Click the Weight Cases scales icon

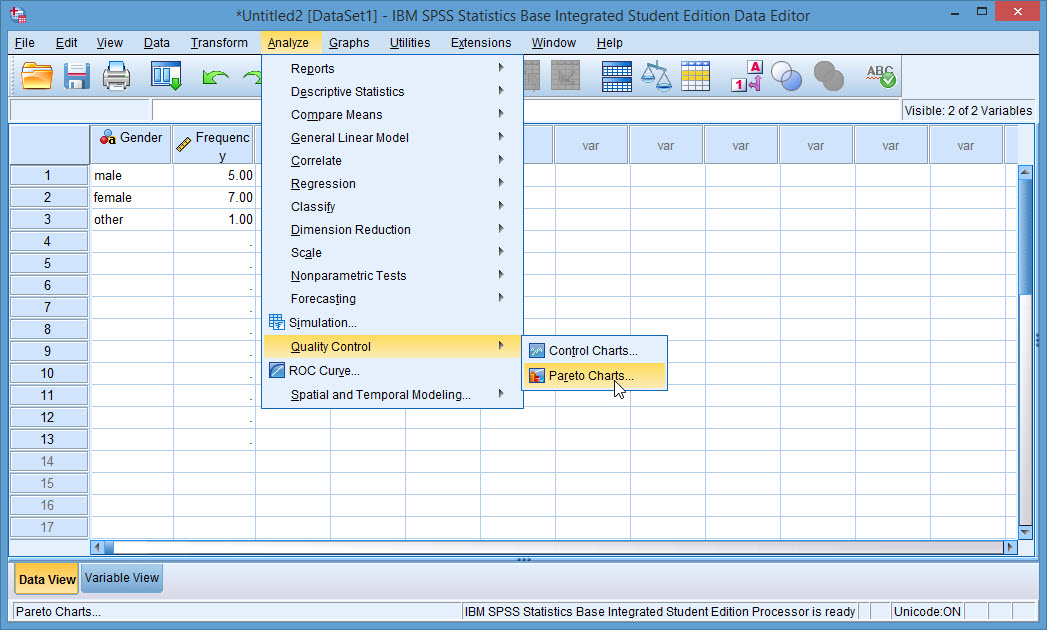656,76
